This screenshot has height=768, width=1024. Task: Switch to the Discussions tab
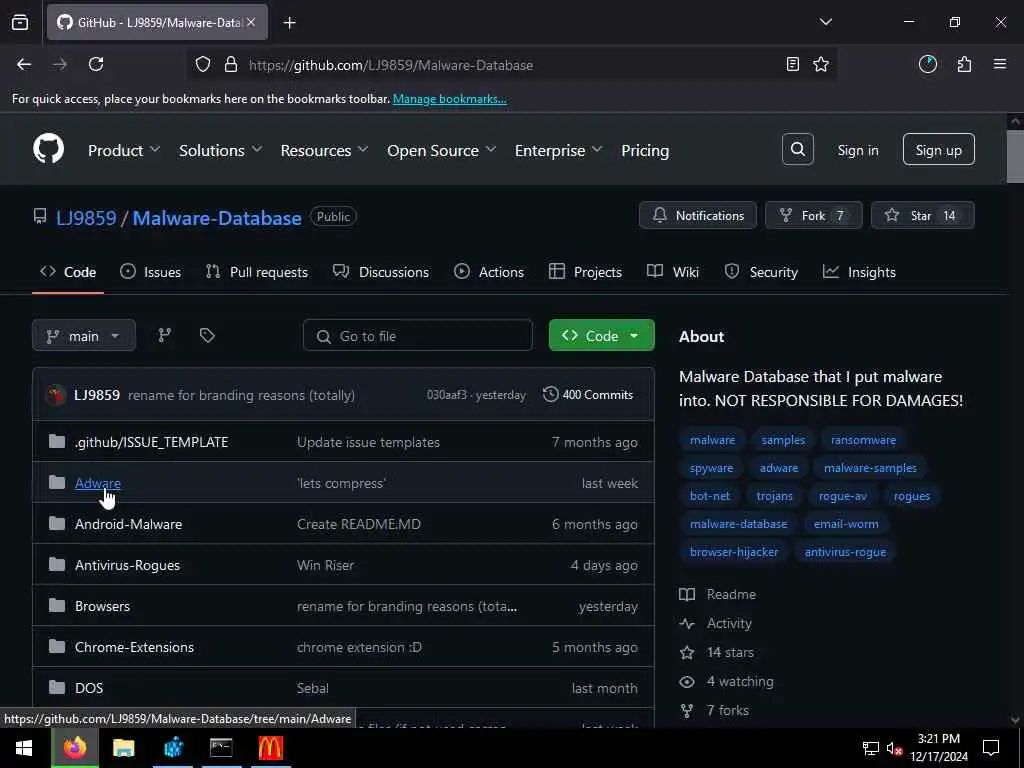pos(381,272)
